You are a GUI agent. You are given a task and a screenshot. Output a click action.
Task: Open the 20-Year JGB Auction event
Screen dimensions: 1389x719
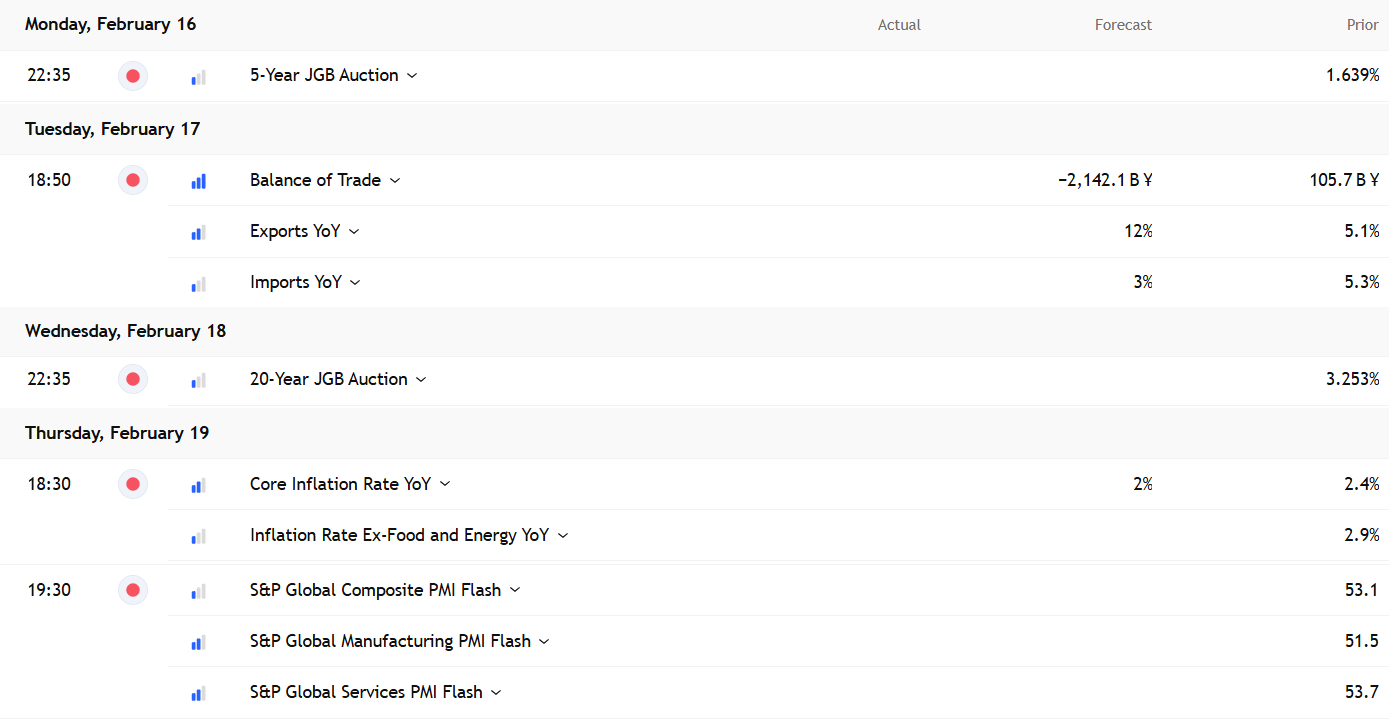tap(328, 380)
